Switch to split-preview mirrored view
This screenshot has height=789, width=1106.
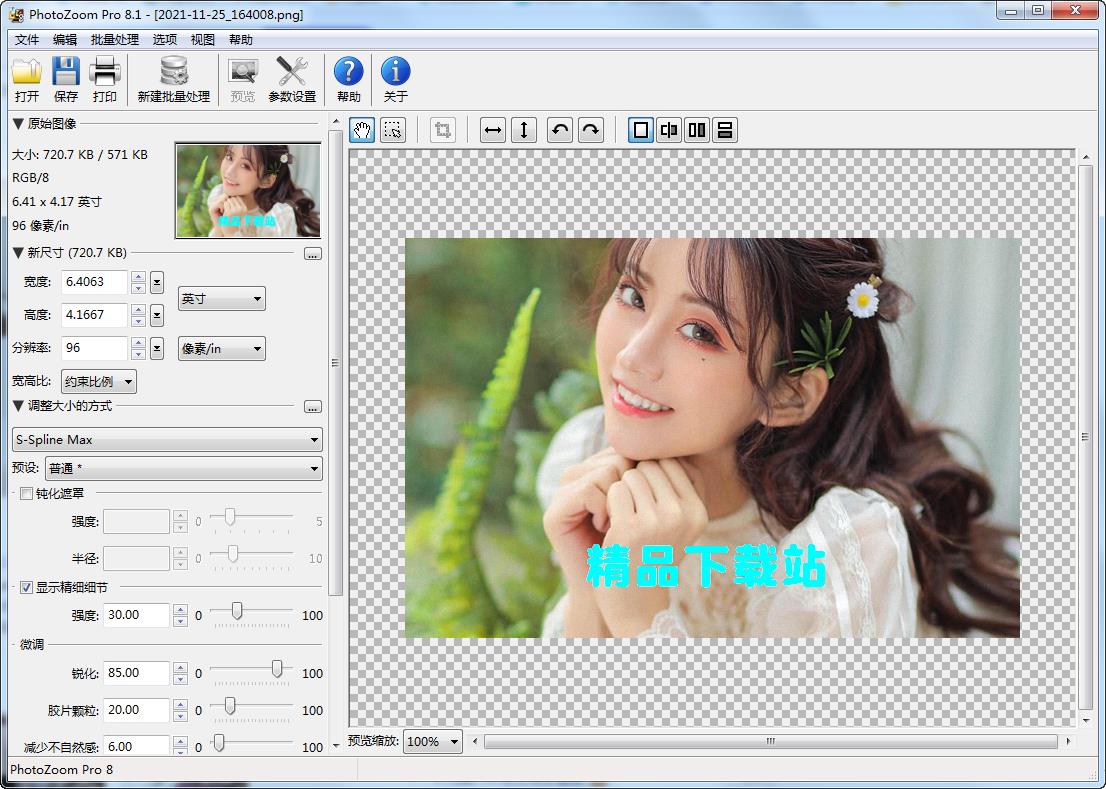[x=669, y=130]
